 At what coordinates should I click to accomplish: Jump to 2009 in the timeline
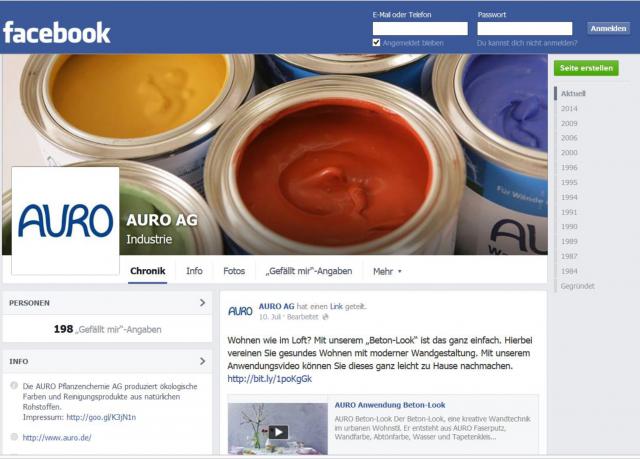pyautogui.click(x=569, y=123)
